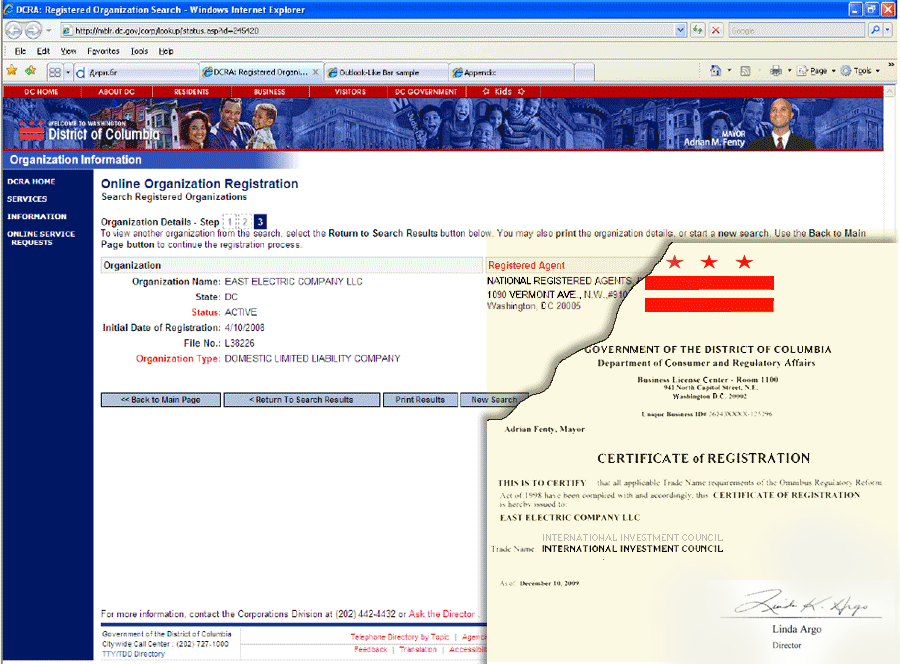Click the Add to Favorites star-plus icon

point(30,71)
